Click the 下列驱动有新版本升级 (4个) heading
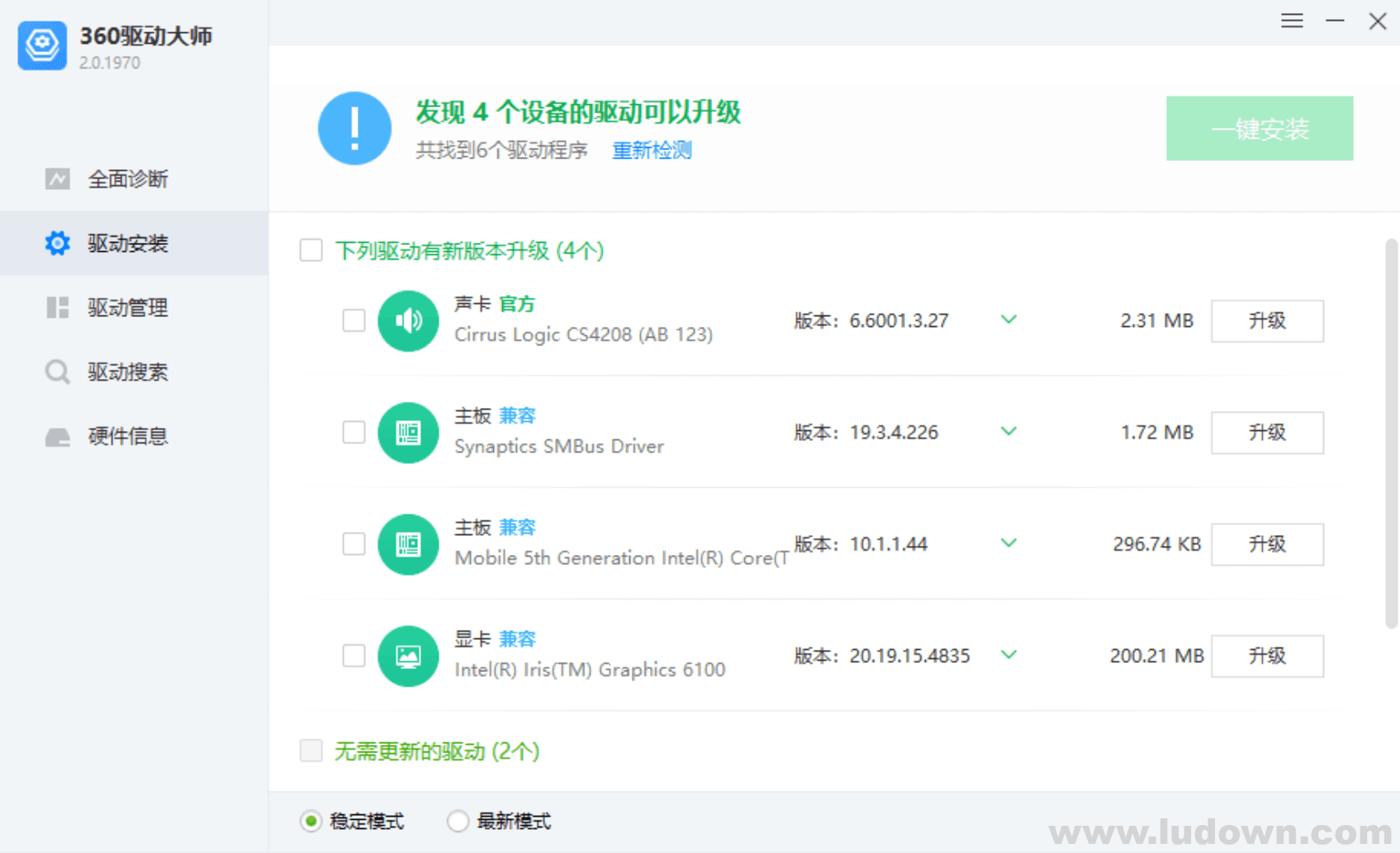 (x=469, y=250)
